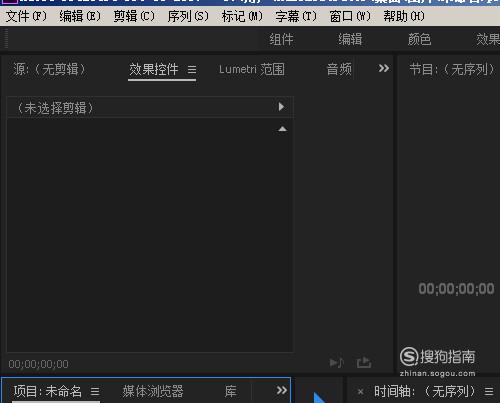
Task: Open the 窗口(W) menu
Action: tap(350, 16)
